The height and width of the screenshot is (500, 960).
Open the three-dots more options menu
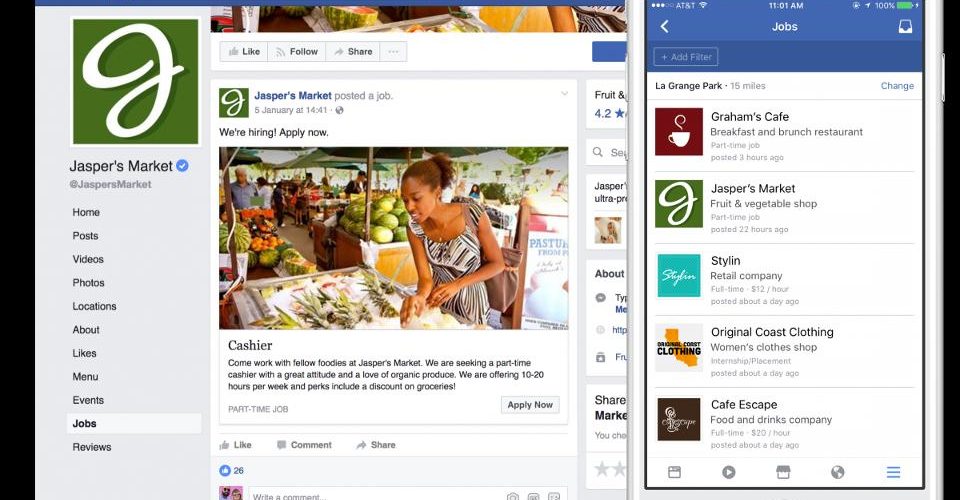pos(393,52)
